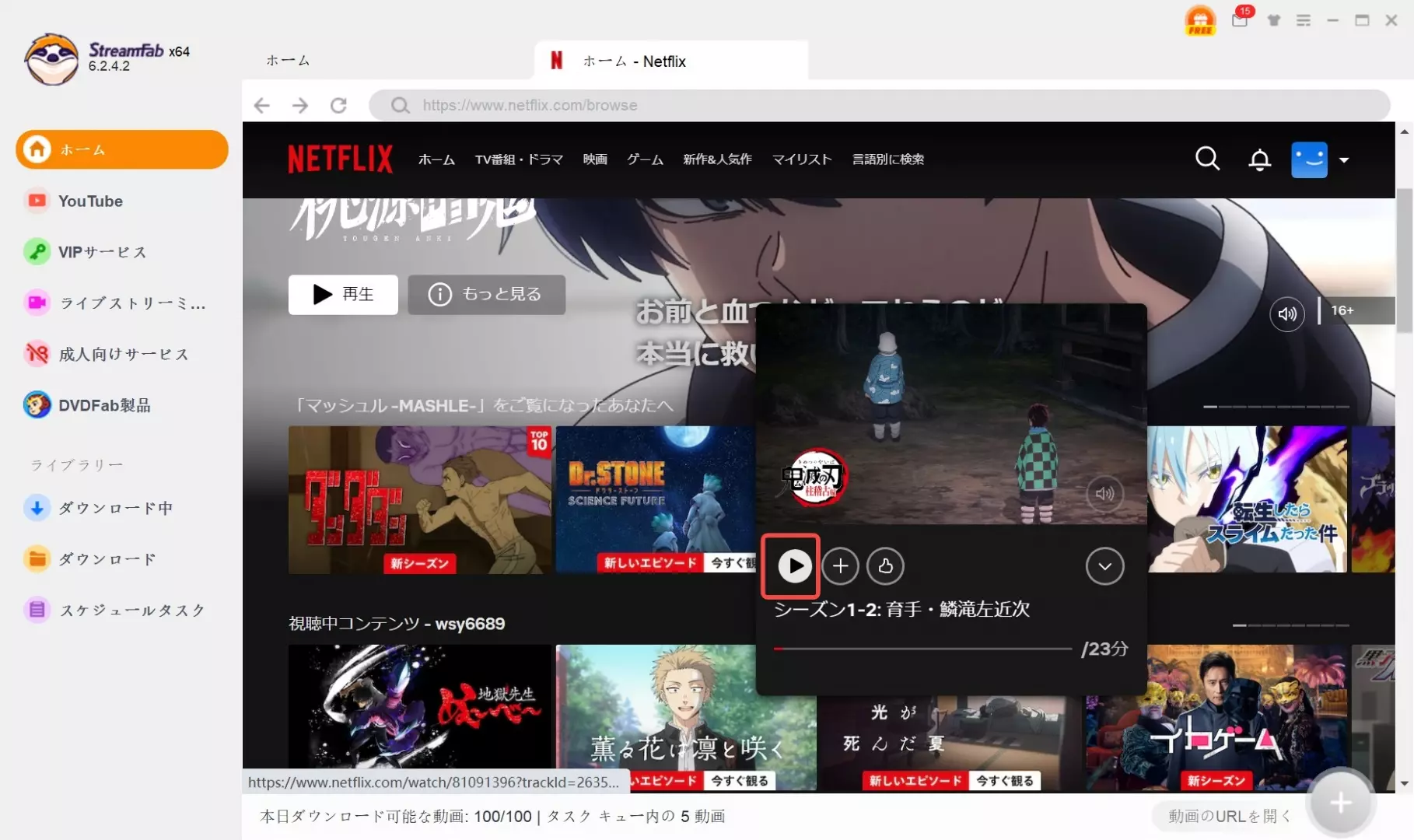Open the ダンダダン thumbnail
1414x840 pixels.
[420, 499]
